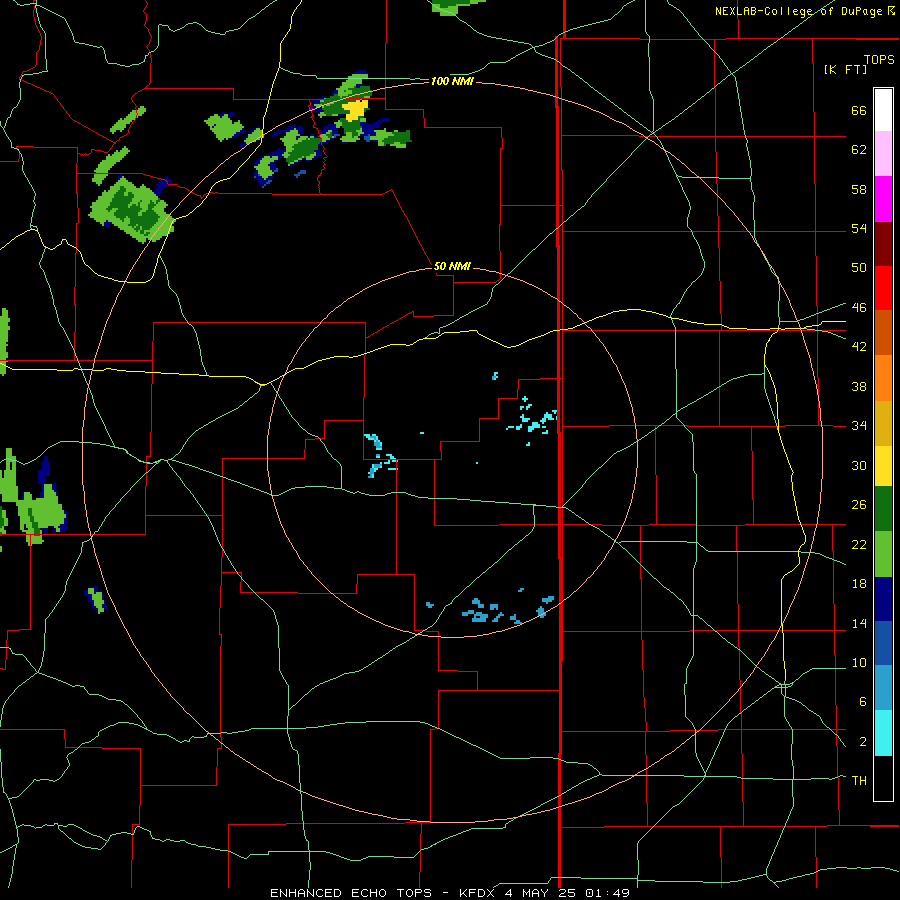
Task: Click the "50" legend value
Action: pos(859,267)
